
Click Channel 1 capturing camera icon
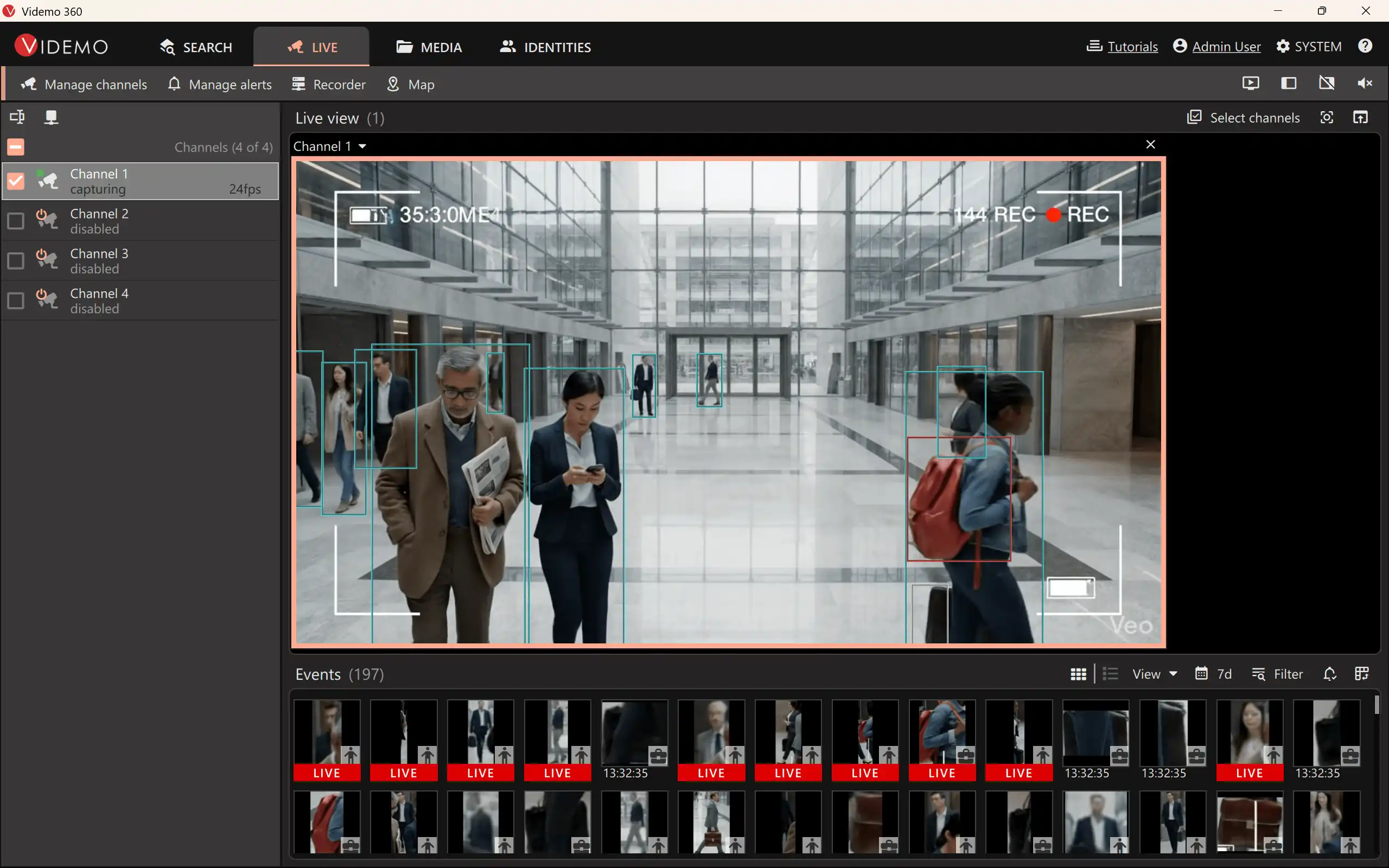pyautogui.click(x=47, y=180)
